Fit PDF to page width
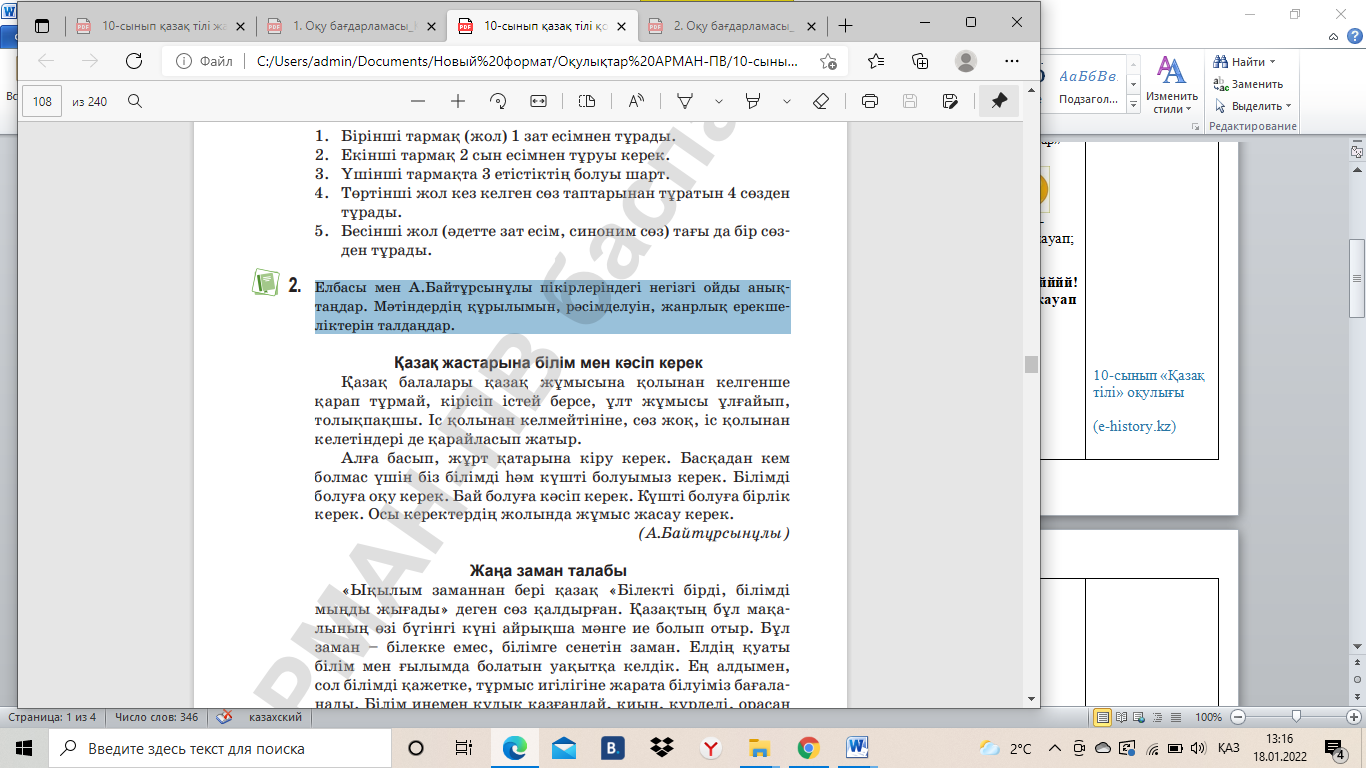Screen dimensions: 1366x768 538,101
